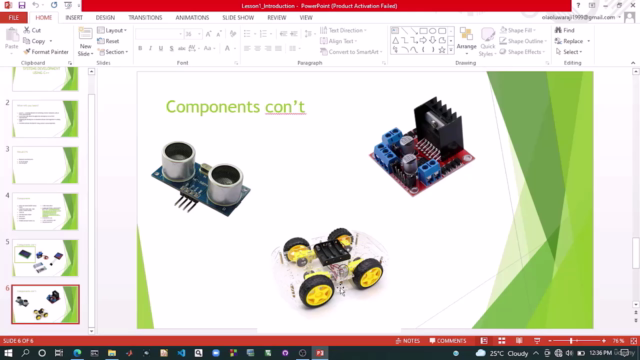Select slide 5 thumbnail

pyautogui.click(x=45, y=258)
